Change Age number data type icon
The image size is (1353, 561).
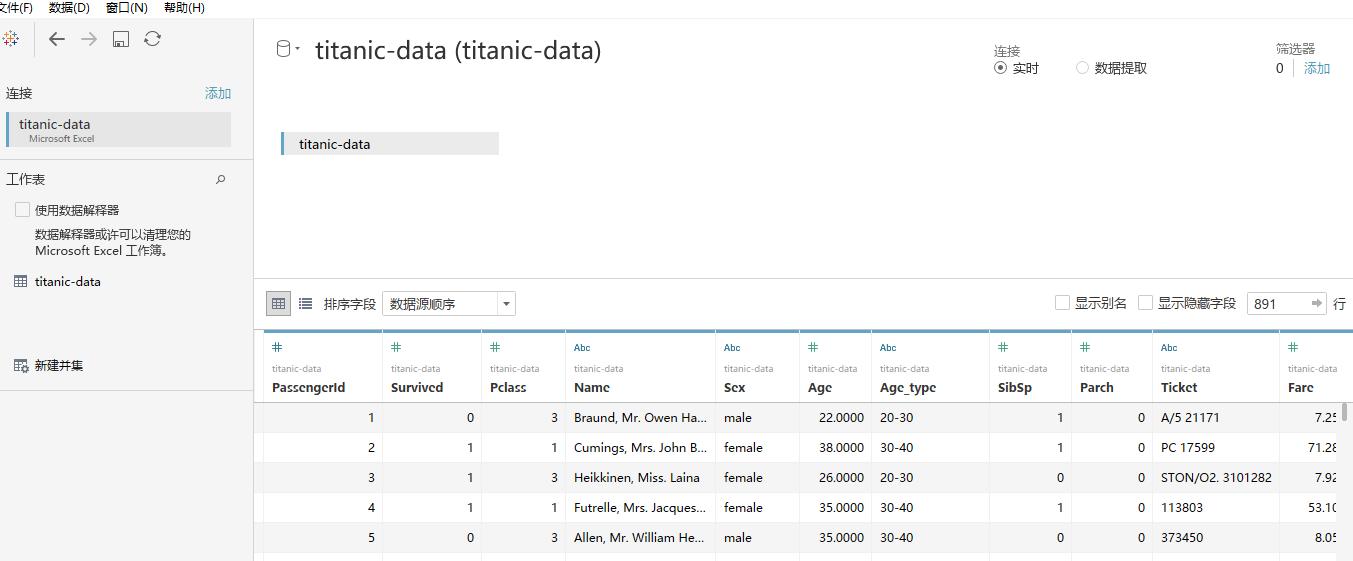[x=813, y=347]
